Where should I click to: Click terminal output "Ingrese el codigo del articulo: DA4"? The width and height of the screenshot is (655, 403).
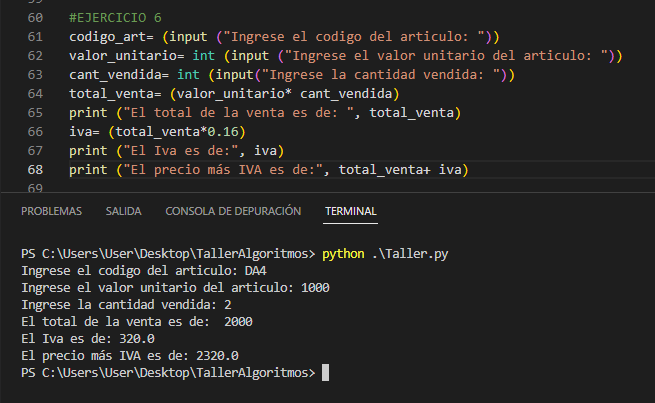(144, 271)
